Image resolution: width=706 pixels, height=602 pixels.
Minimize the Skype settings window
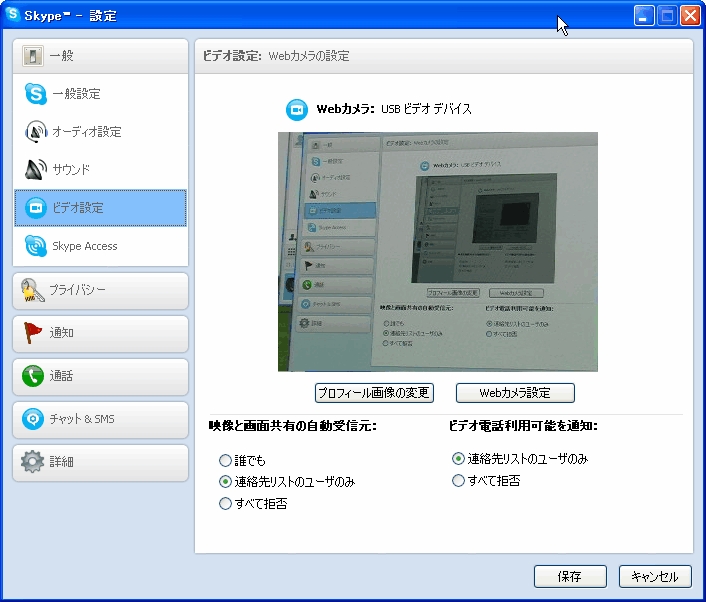pos(644,16)
